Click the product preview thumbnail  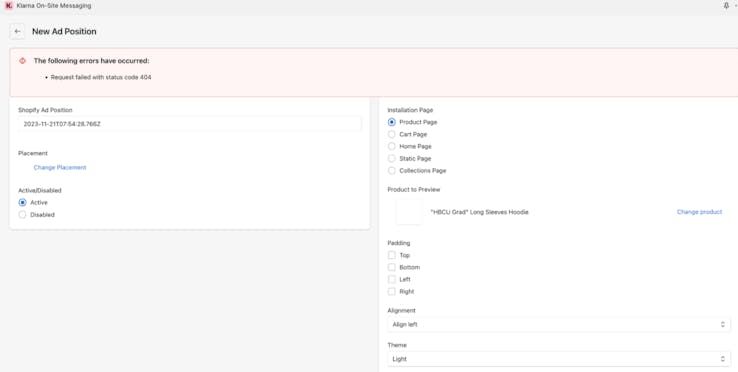point(409,212)
